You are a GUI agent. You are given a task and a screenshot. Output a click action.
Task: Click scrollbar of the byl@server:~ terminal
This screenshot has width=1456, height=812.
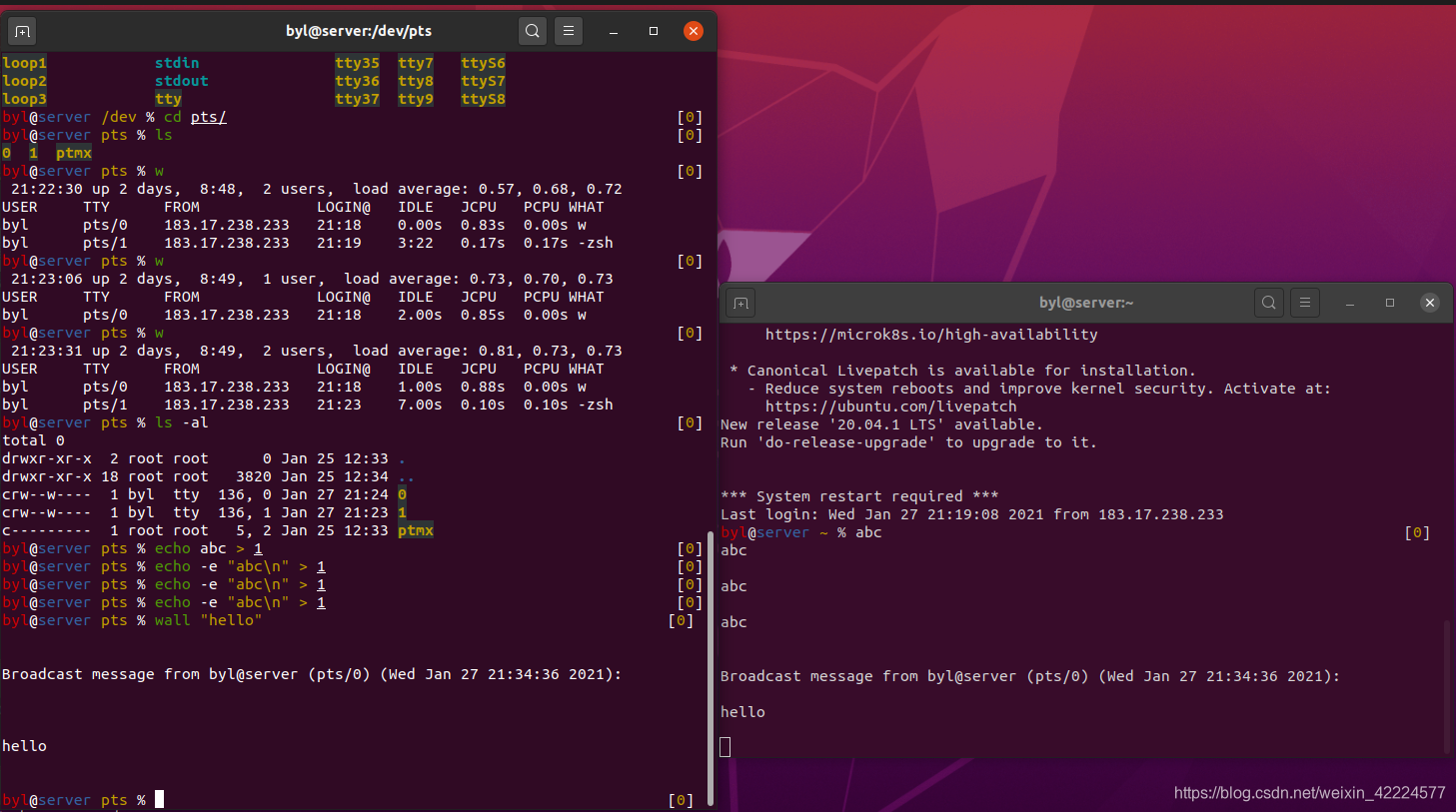(1447, 685)
